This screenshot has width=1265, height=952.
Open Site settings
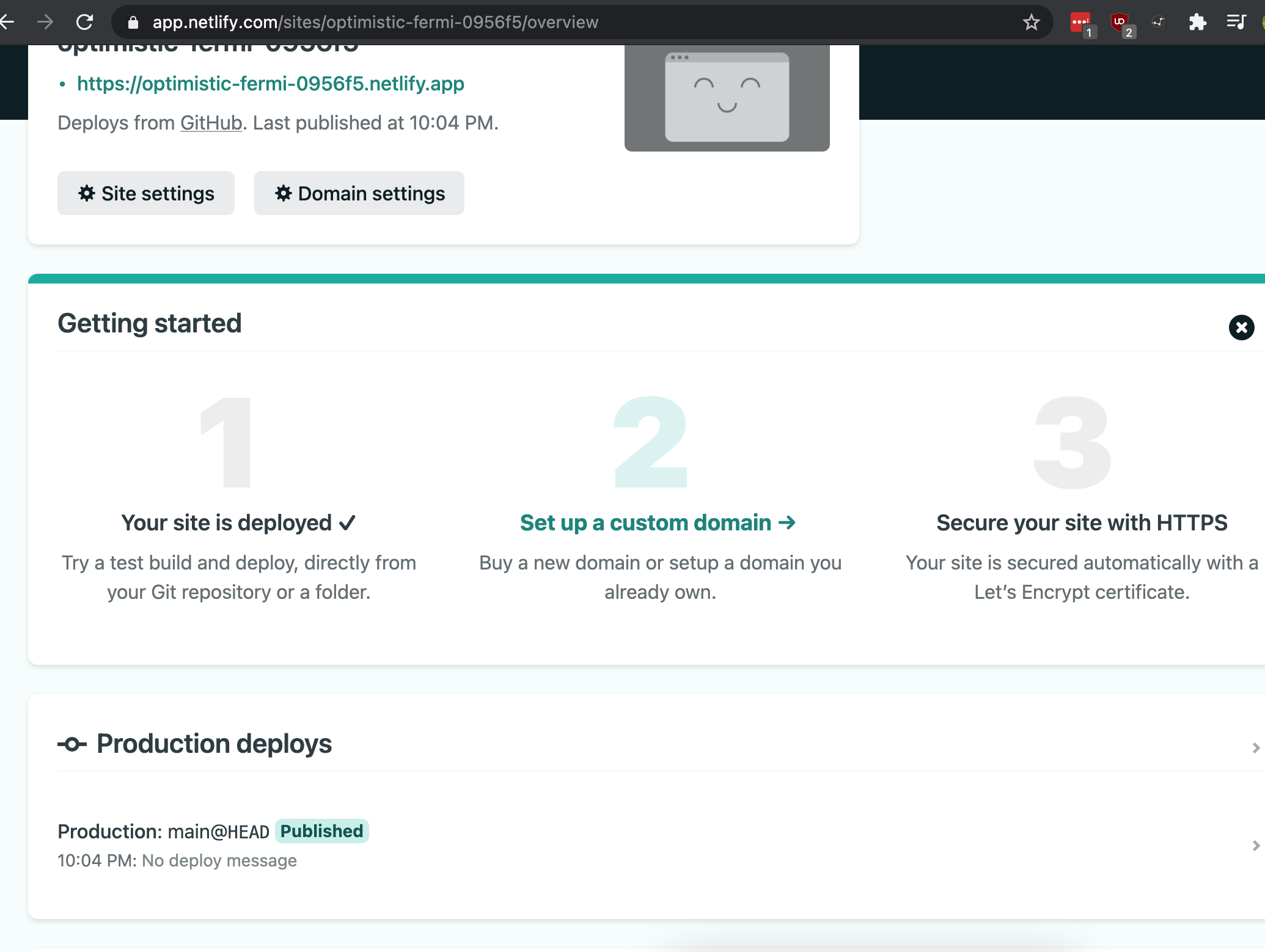pos(146,193)
